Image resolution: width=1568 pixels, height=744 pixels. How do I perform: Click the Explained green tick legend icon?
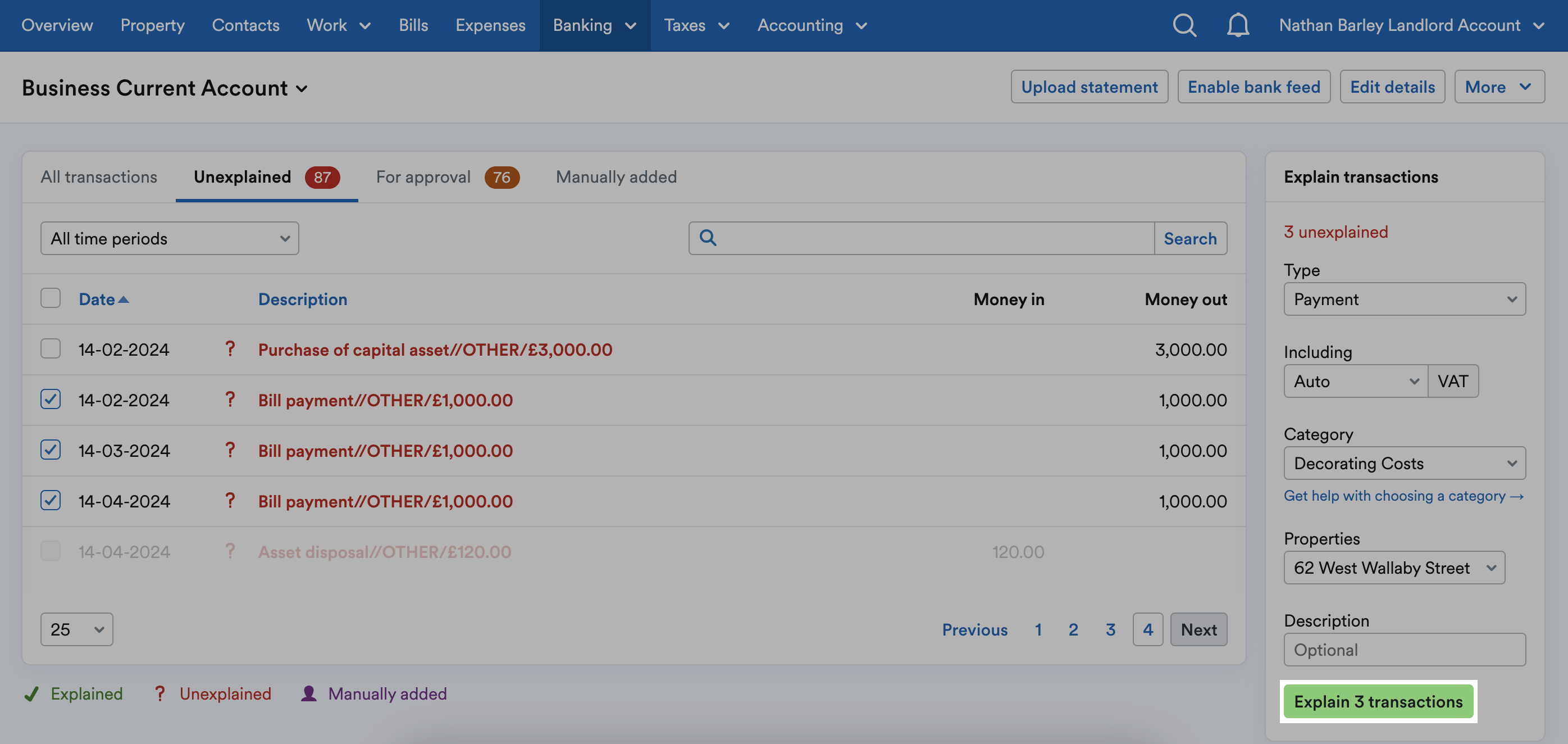click(31, 693)
